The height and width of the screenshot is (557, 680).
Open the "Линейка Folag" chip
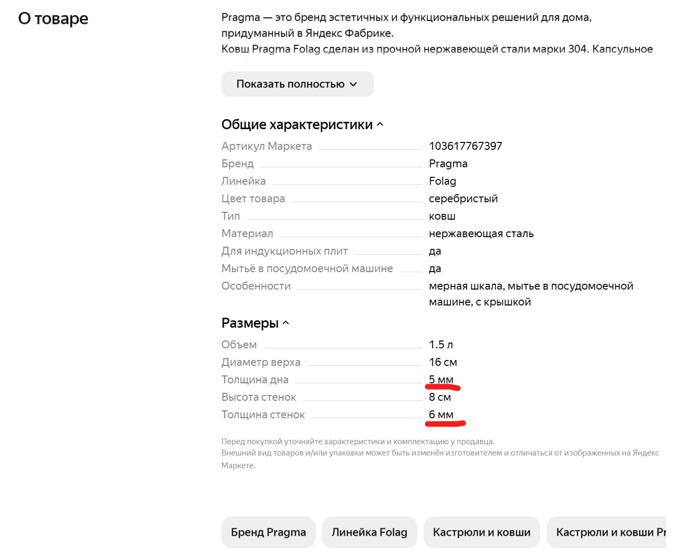[x=369, y=532]
